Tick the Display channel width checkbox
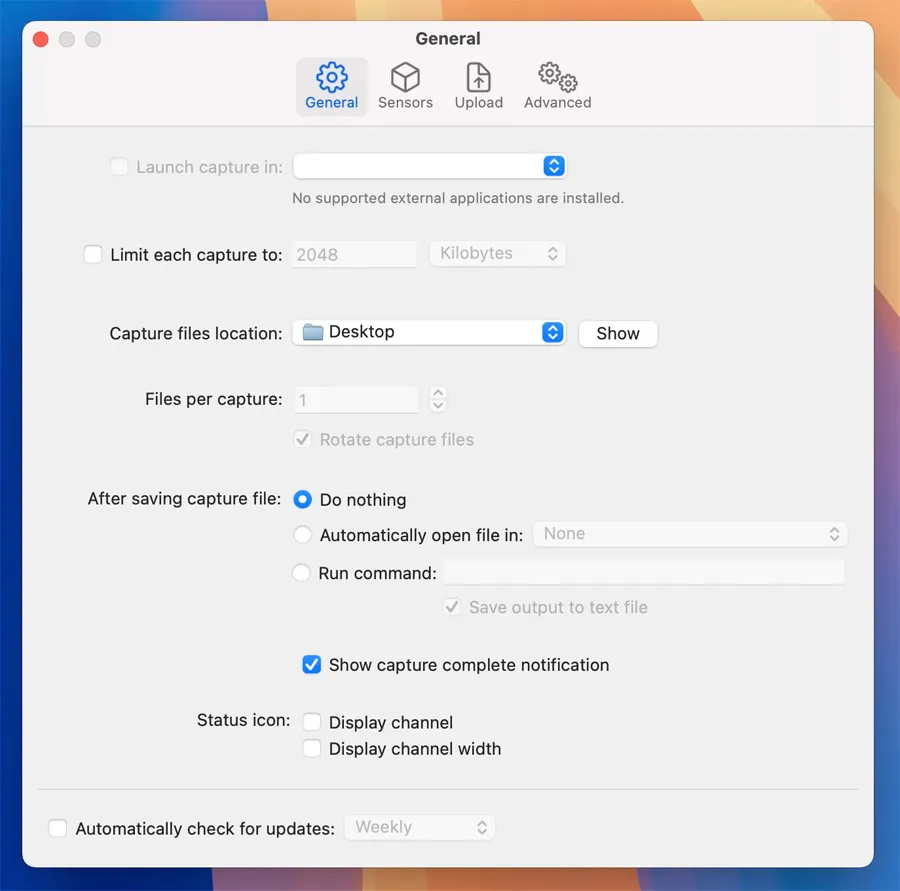Screen dimensions: 900x891 [312, 749]
